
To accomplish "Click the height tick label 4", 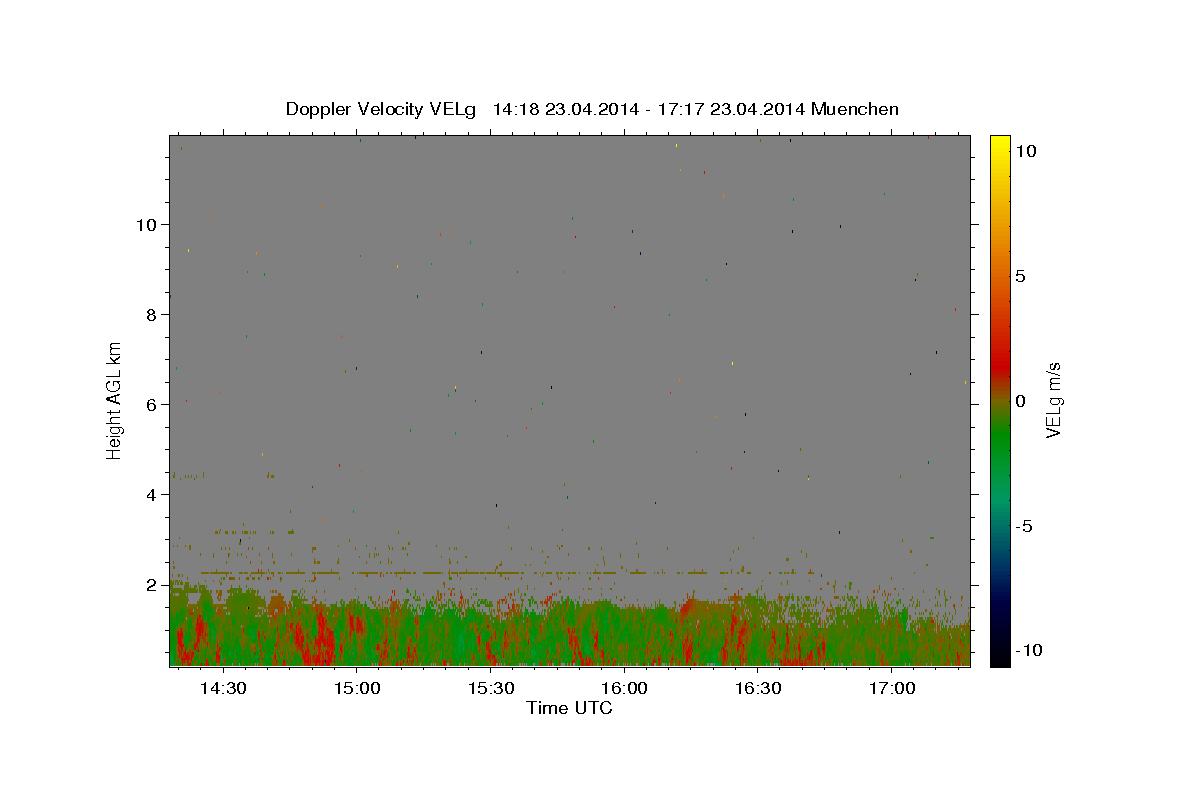I will click(153, 495).
